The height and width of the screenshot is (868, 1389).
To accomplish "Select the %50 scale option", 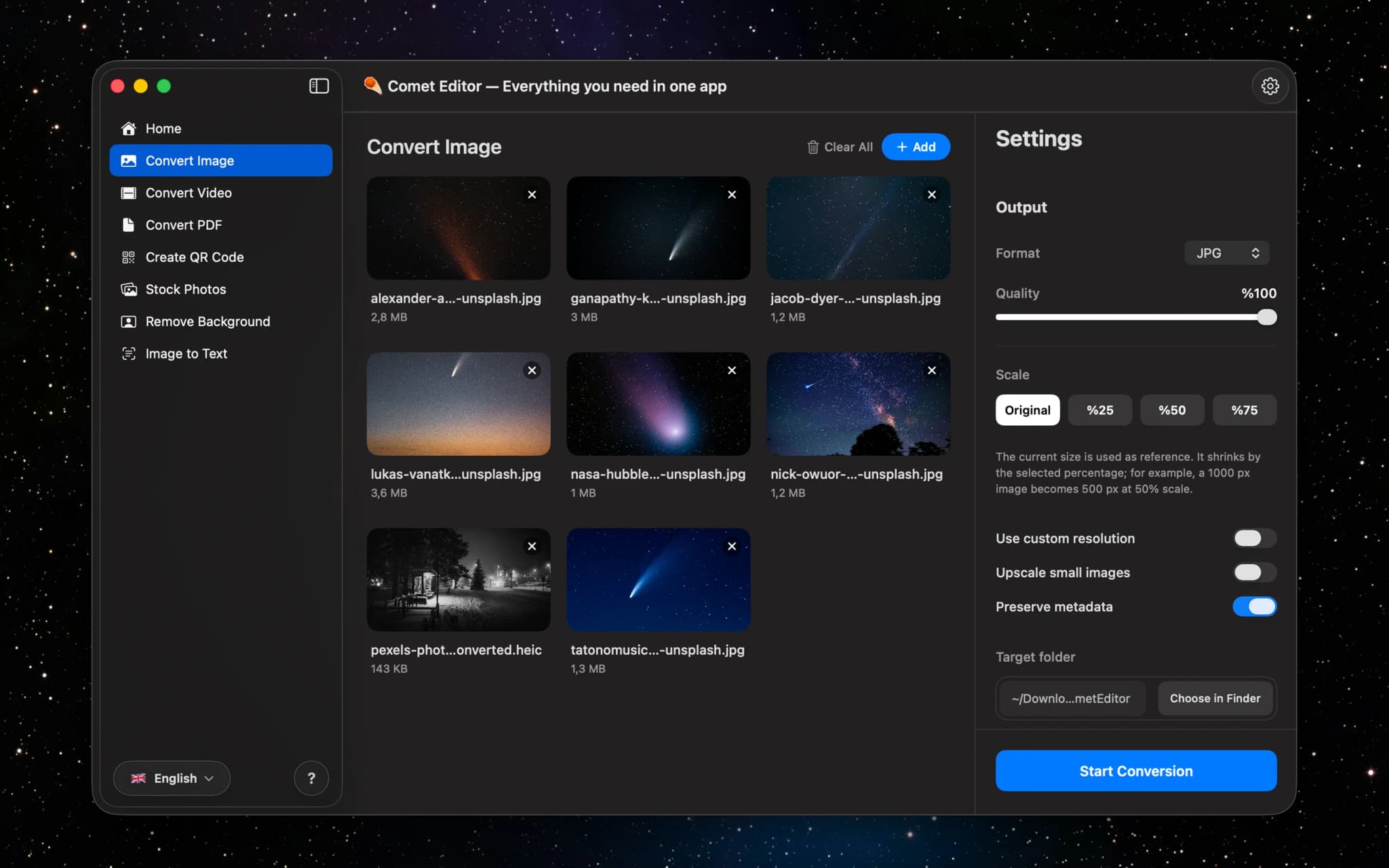I will pyautogui.click(x=1172, y=410).
